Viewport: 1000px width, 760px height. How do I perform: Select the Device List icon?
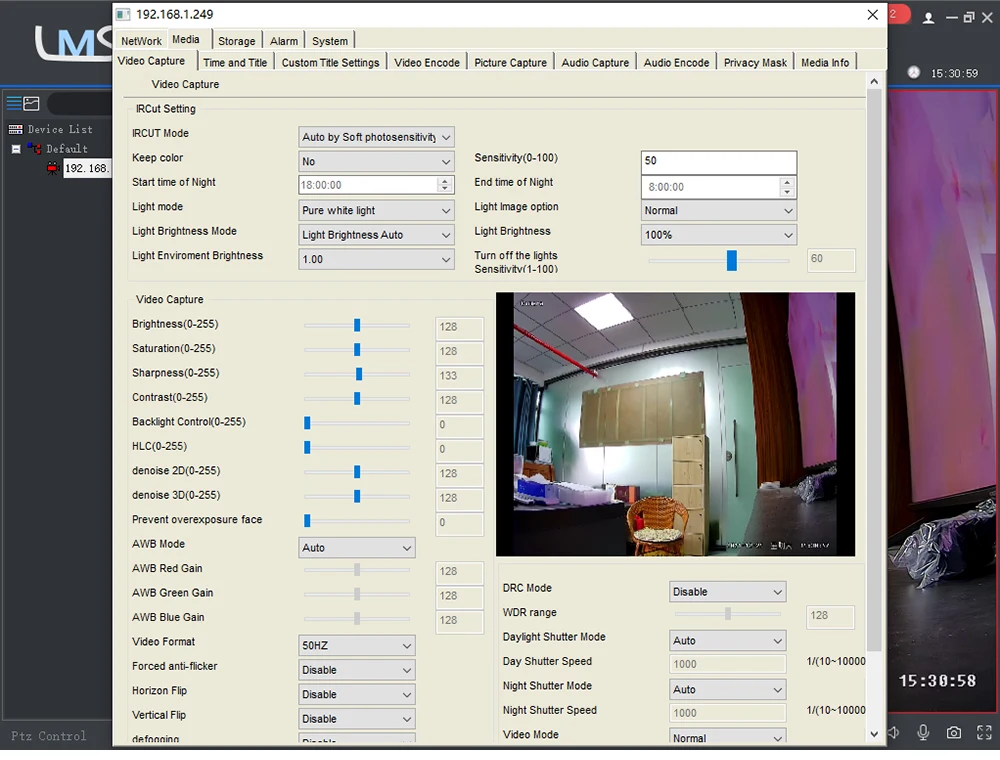tap(16, 129)
